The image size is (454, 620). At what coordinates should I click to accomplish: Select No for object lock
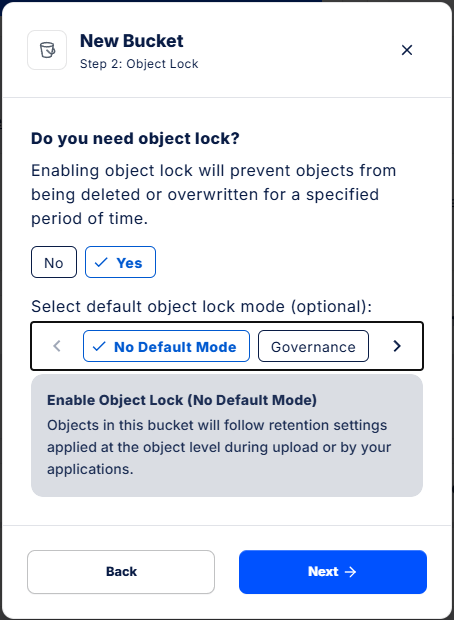[x=54, y=262]
